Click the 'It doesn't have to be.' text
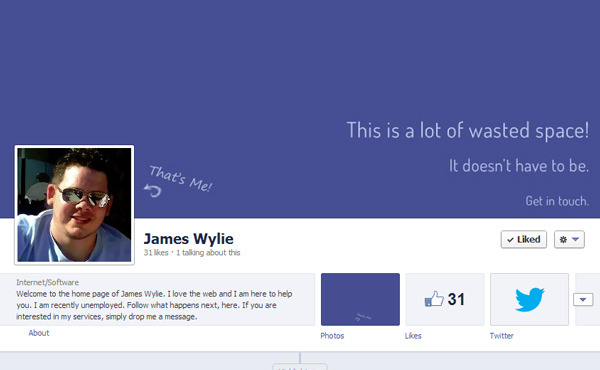 [x=519, y=166]
